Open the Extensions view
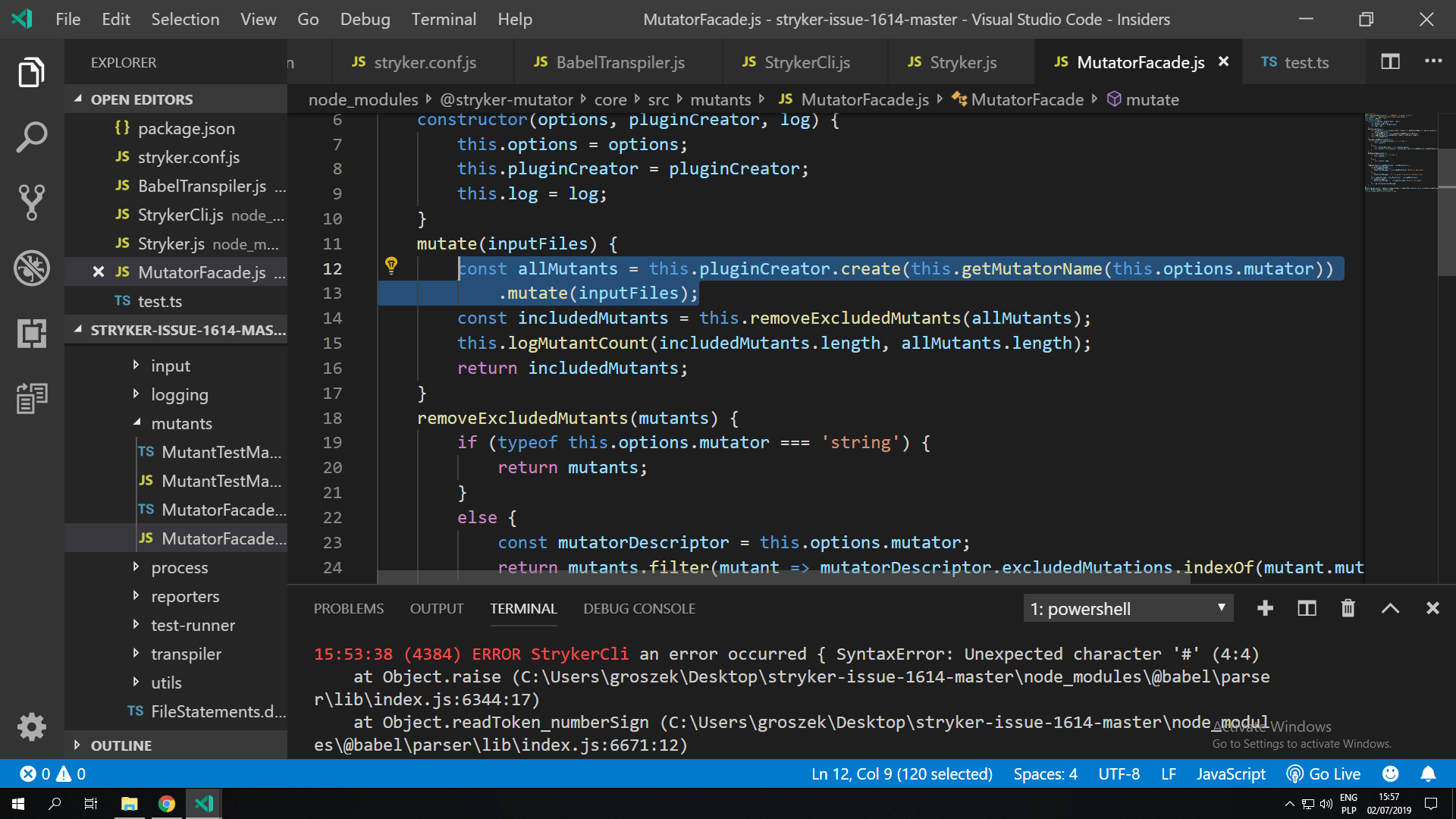The image size is (1456, 819). tap(31, 333)
